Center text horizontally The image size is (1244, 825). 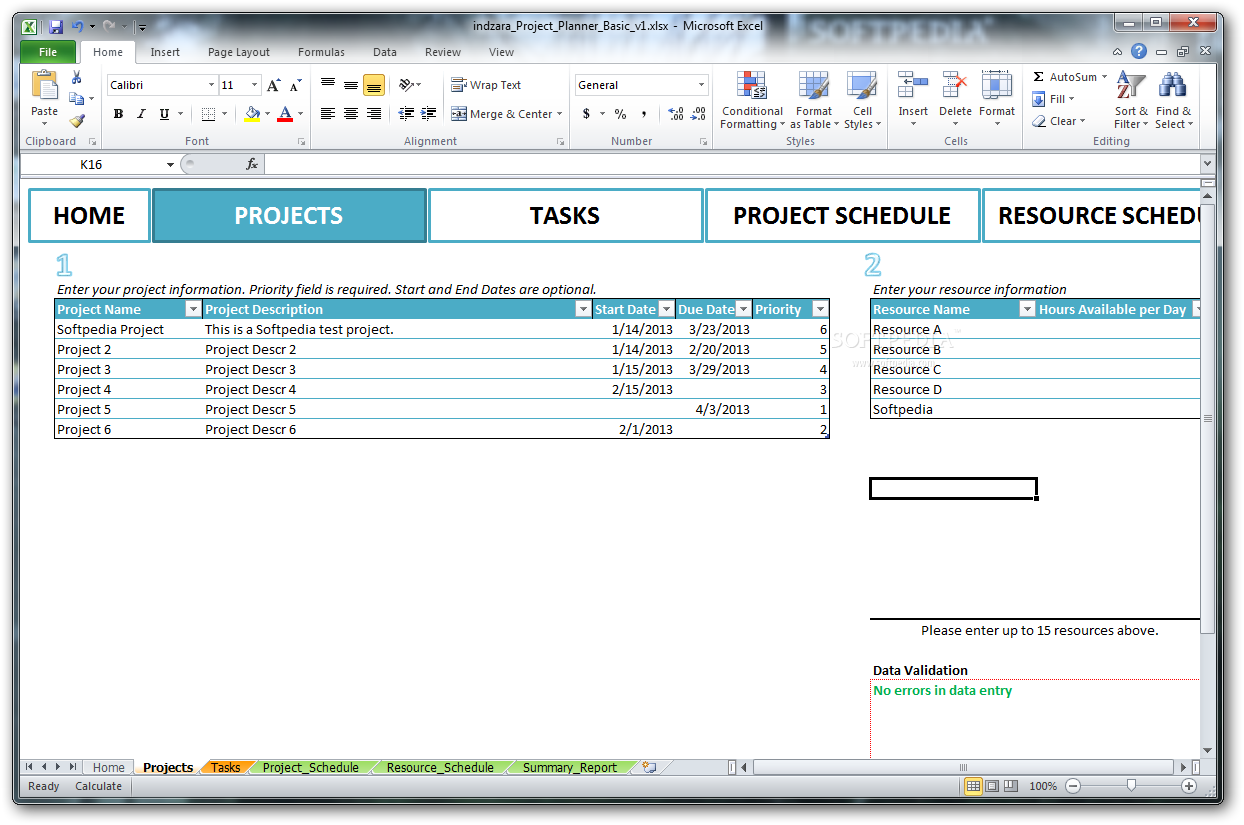tap(351, 114)
